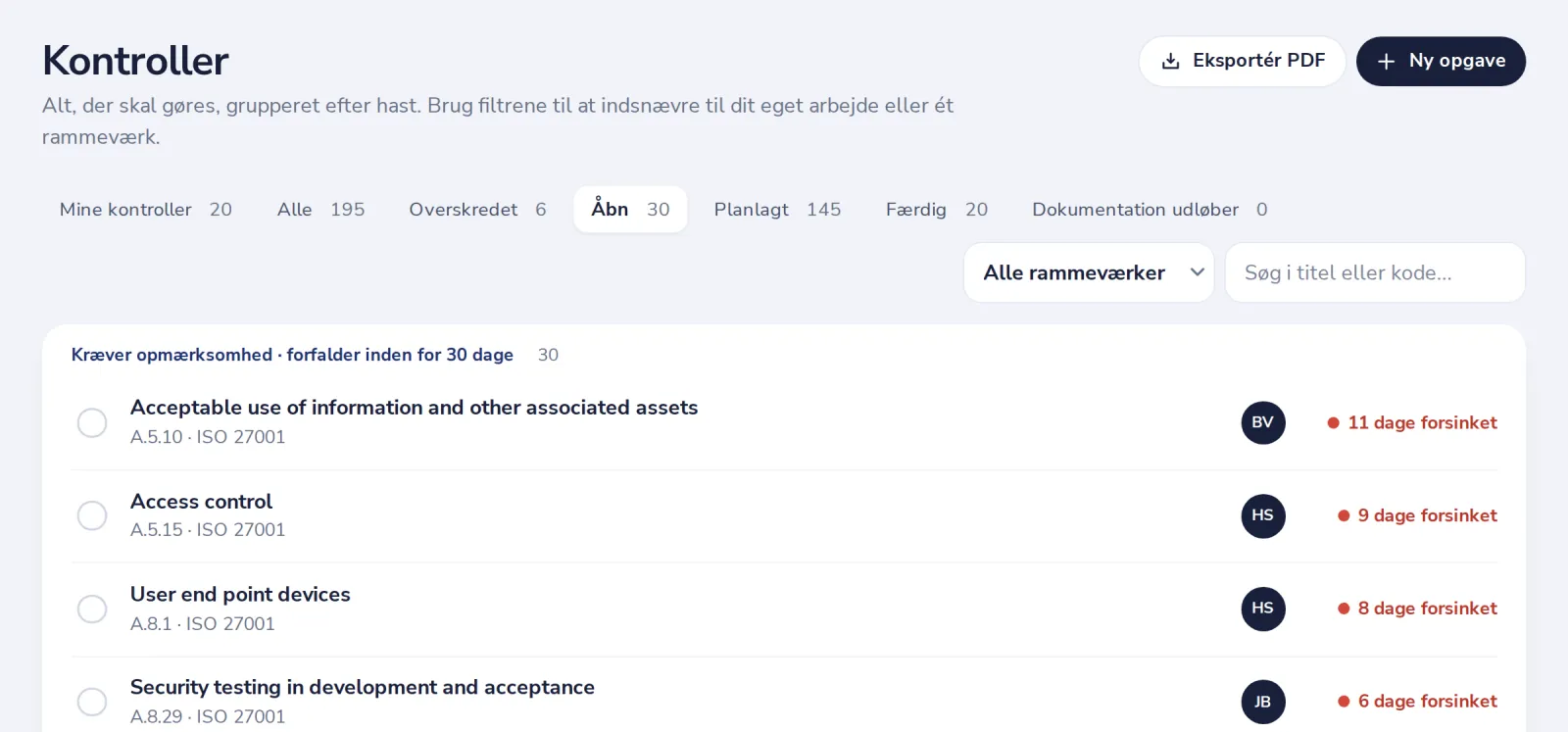Focus the Søg i titel eller kode field

(x=1375, y=272)
